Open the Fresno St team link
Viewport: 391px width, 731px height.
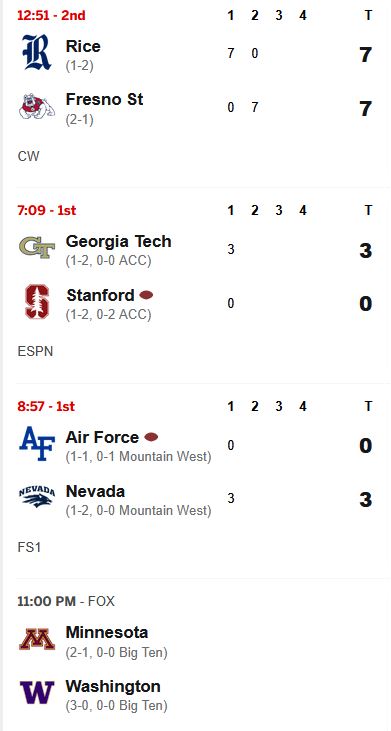pyautogui.click(x=104, y=99)
